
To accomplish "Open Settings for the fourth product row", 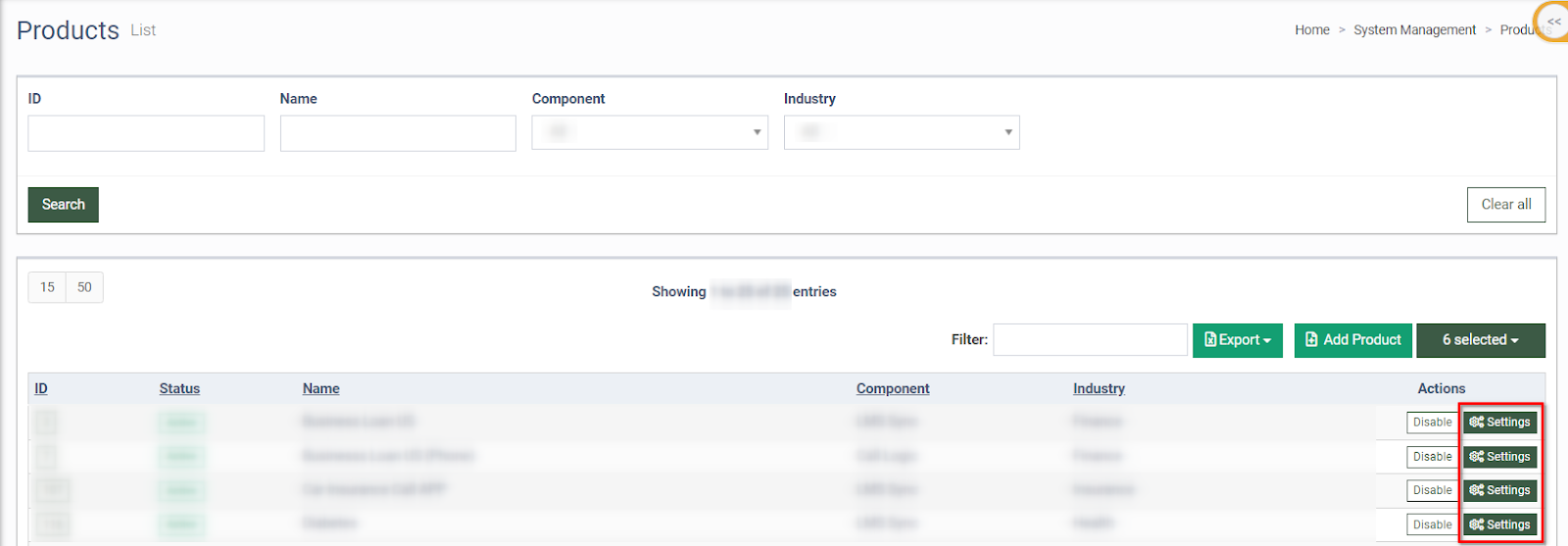I will pyautogui.click(x=1499, y=524).
